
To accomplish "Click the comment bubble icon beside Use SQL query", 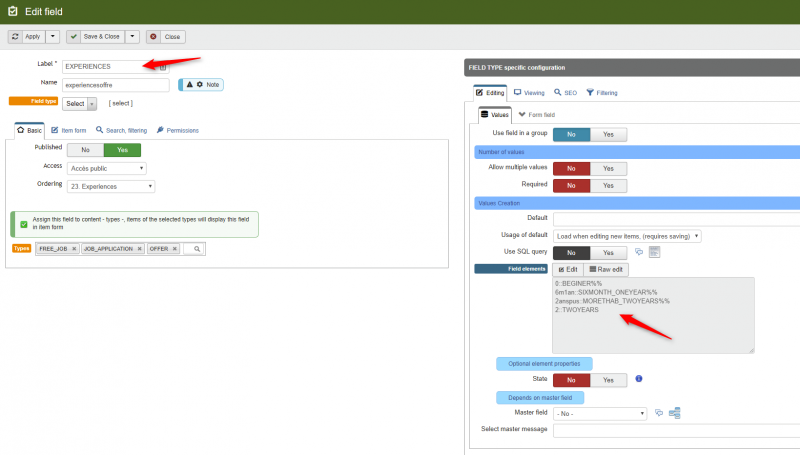I will (639, 252).
